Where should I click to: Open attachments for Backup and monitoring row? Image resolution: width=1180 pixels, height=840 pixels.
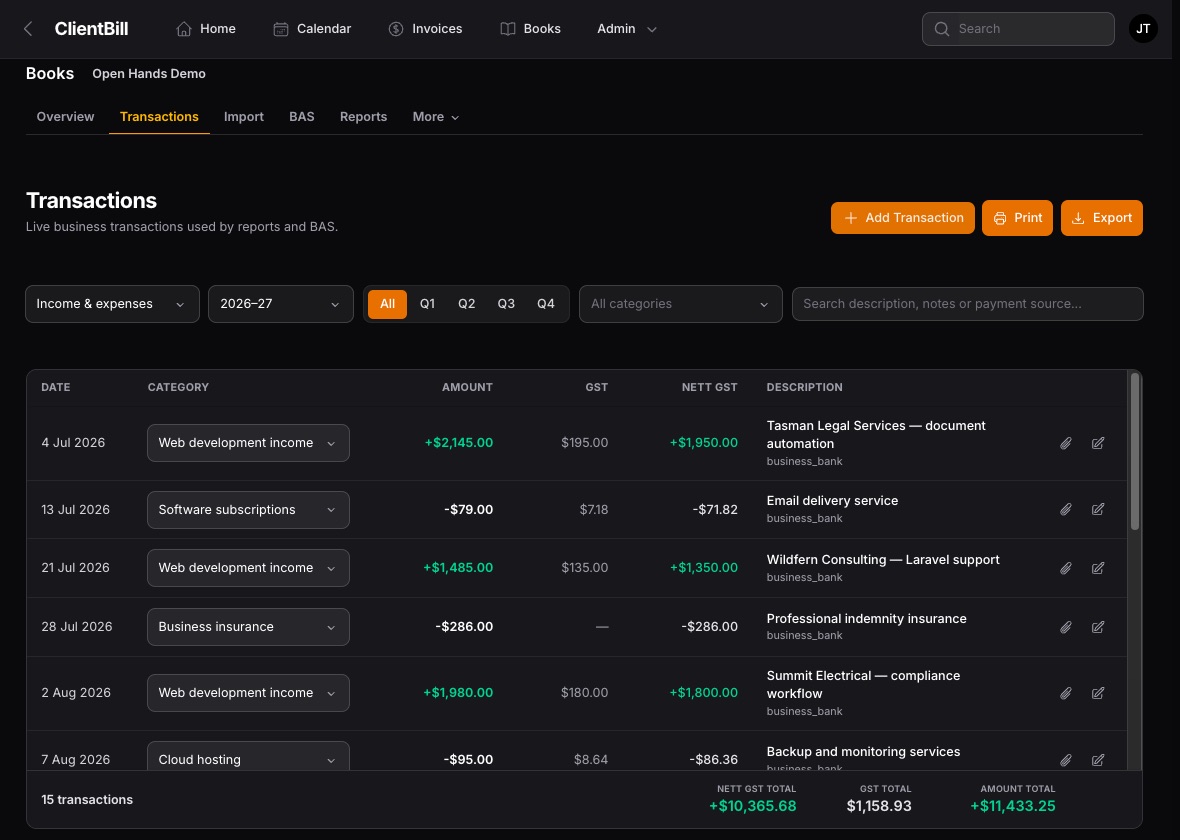(x=1066, y=760)
